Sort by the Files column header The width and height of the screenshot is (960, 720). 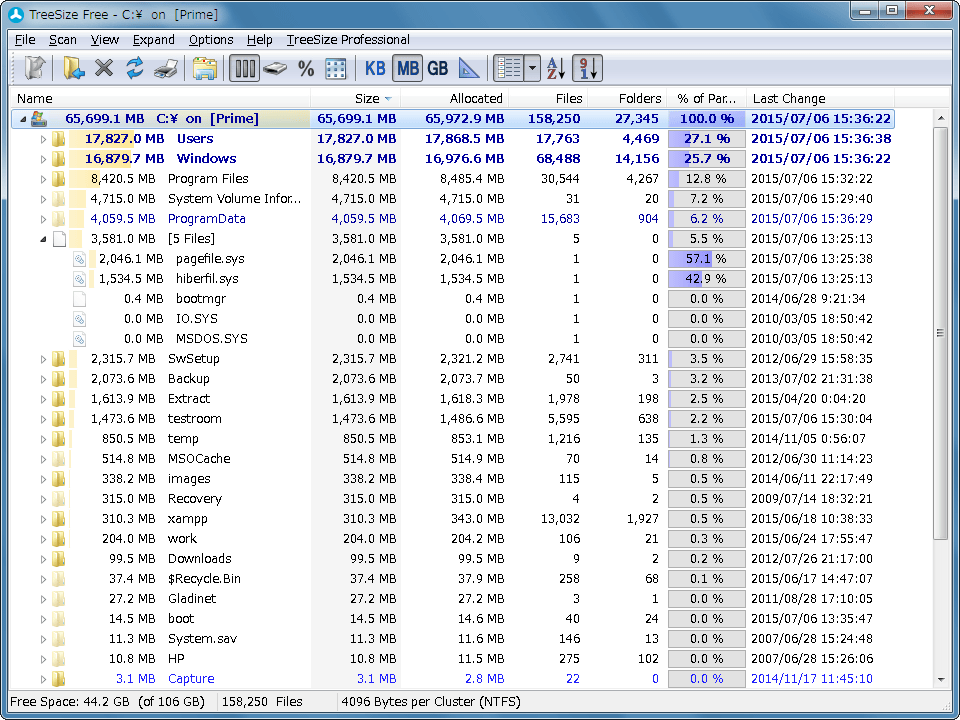548,99
